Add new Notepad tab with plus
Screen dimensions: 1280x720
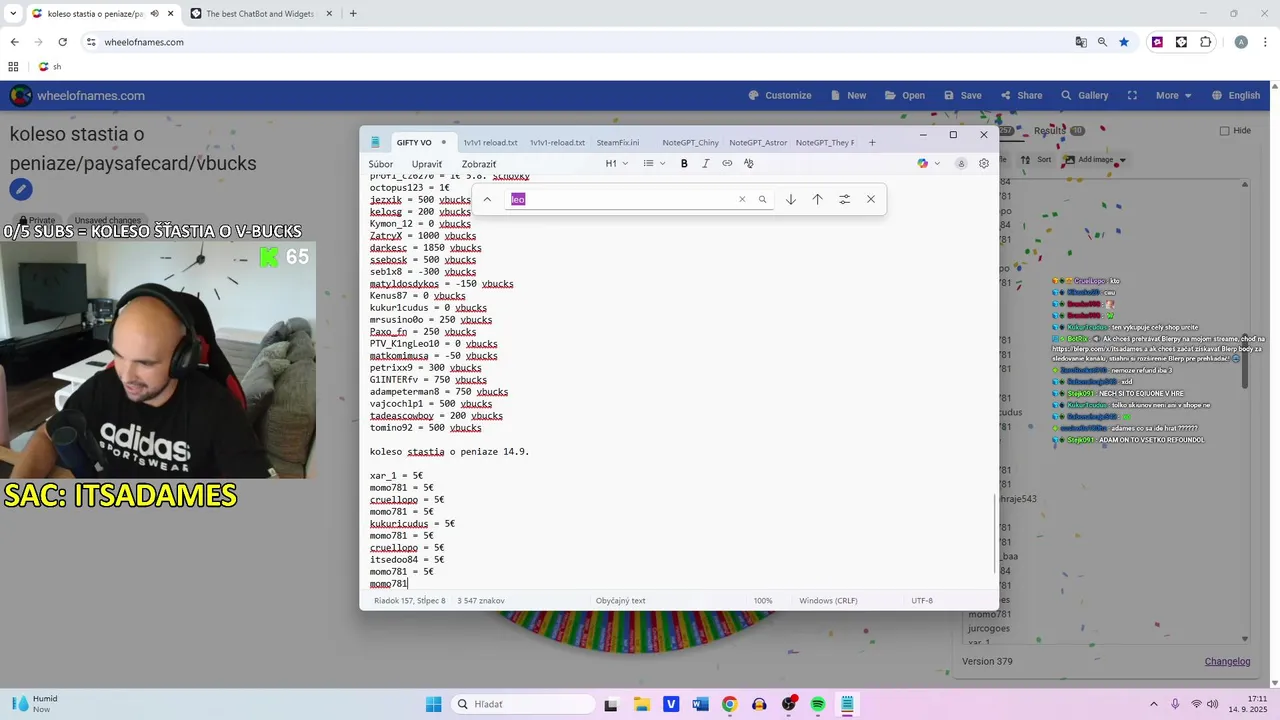[872, 142]
